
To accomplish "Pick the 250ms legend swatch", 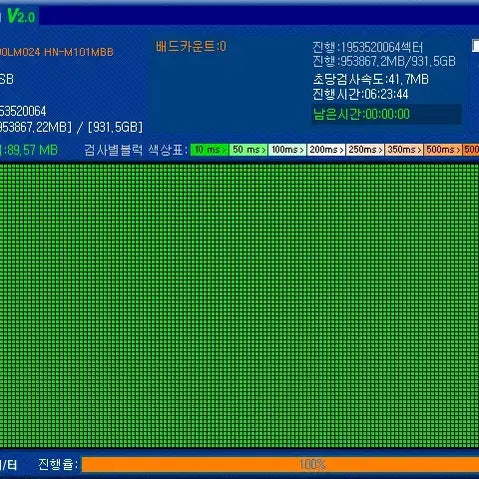I will click(365, 150).
